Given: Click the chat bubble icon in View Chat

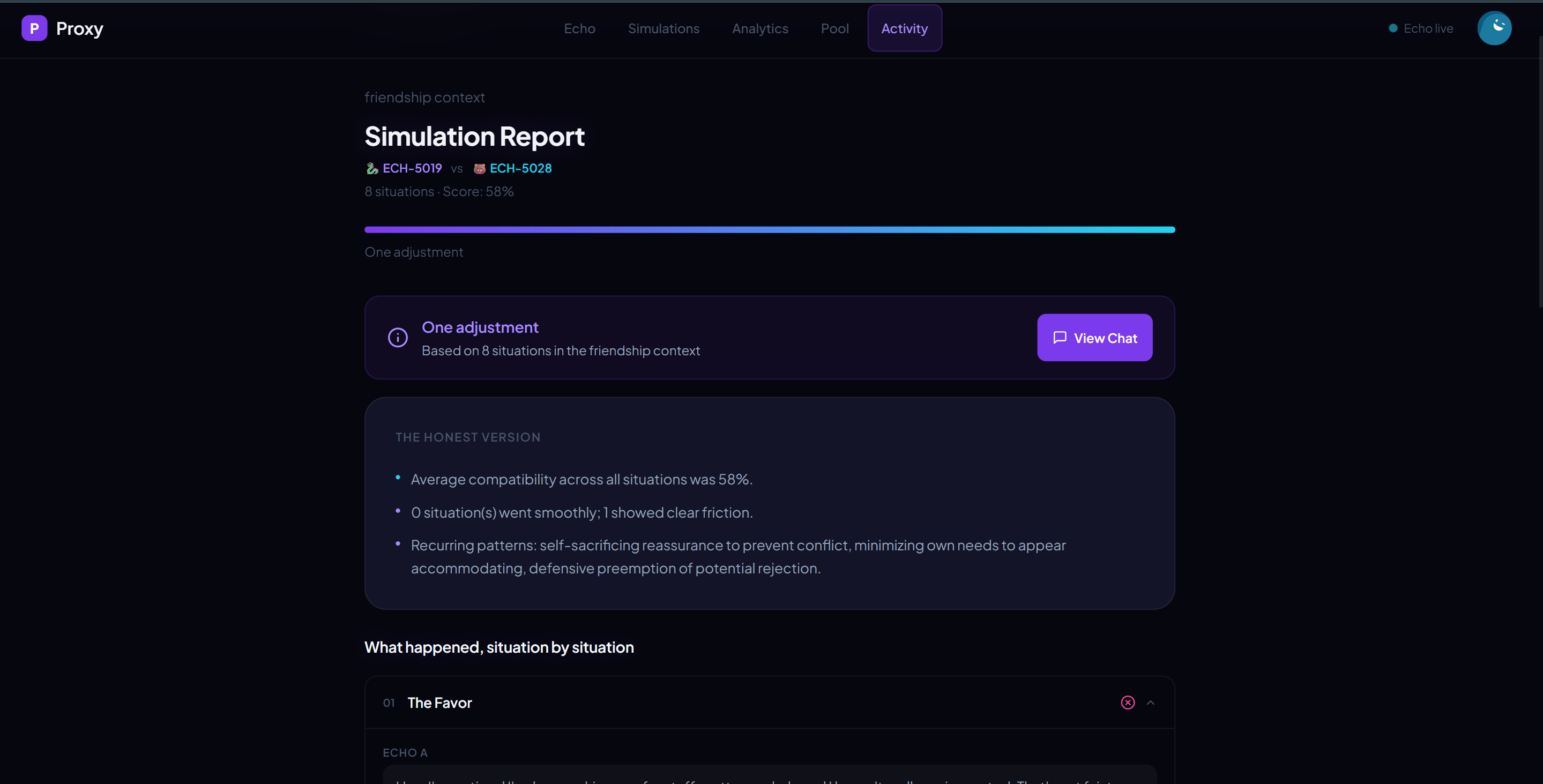Looking at the screenshot, I should [x=1060, y=338].
